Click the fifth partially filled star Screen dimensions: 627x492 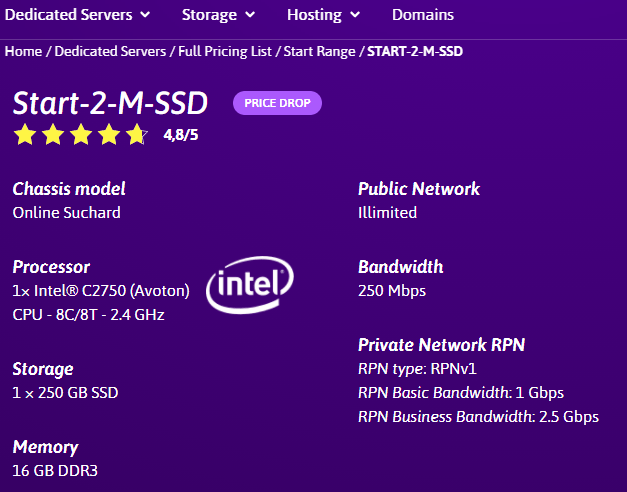[137, 134]
